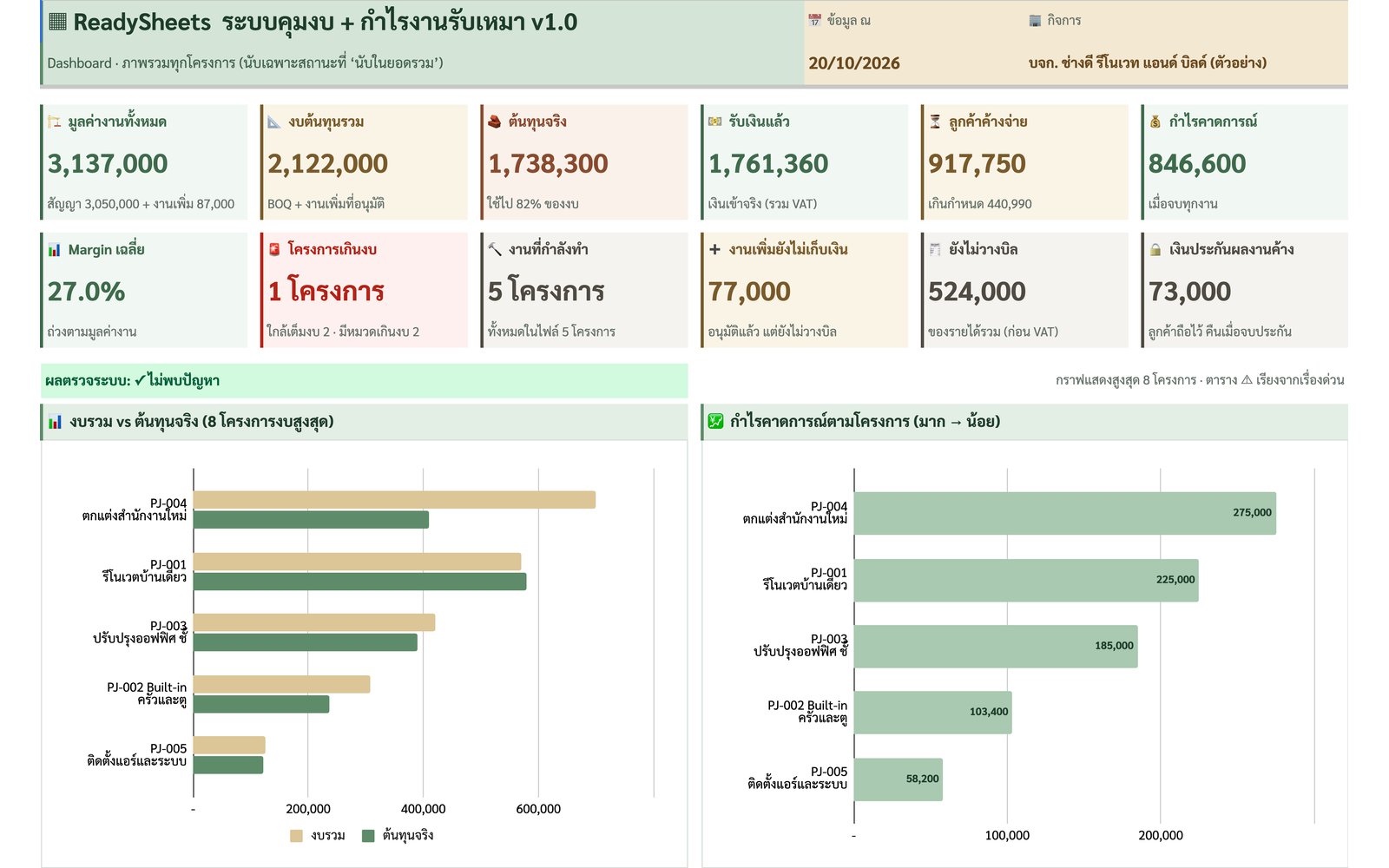Viewport: 1389px width, 868px height.
Task: Click the ReadySheets grid logo icon
Action: 57,22
